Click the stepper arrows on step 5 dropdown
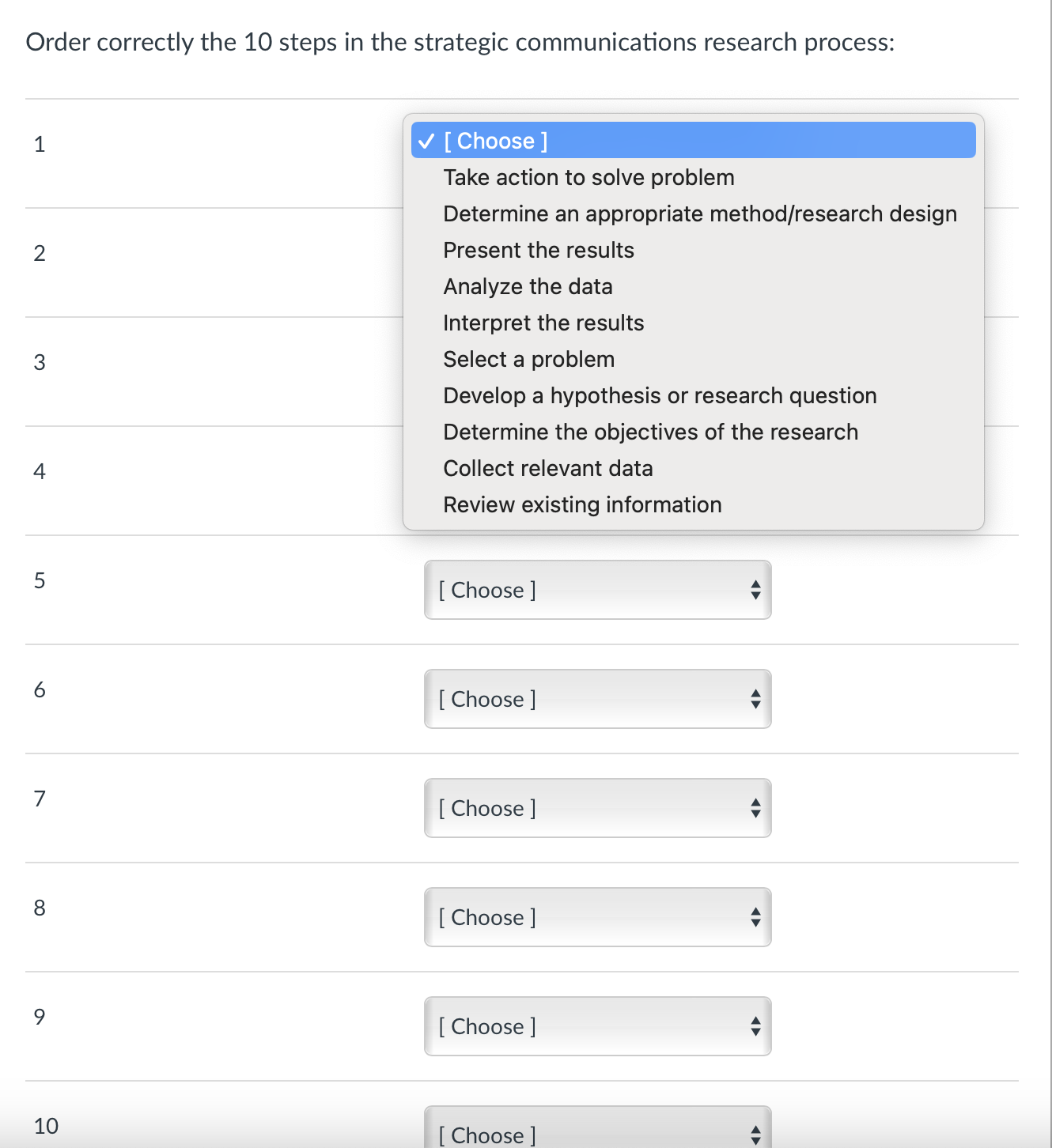1052x1148 pixels. (755, 590)
